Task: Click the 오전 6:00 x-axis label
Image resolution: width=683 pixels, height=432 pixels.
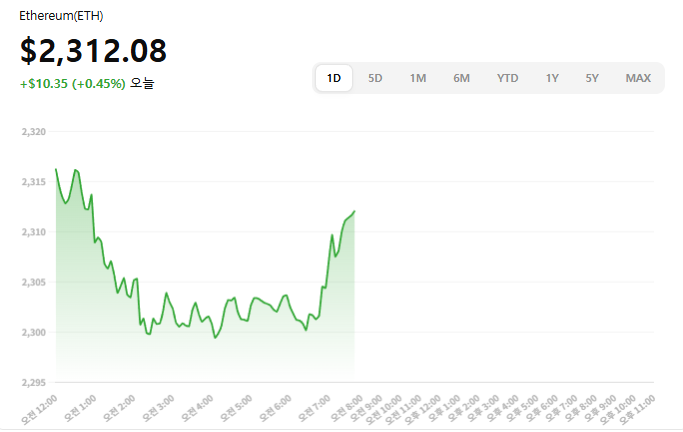Action: tap(275, 408)
